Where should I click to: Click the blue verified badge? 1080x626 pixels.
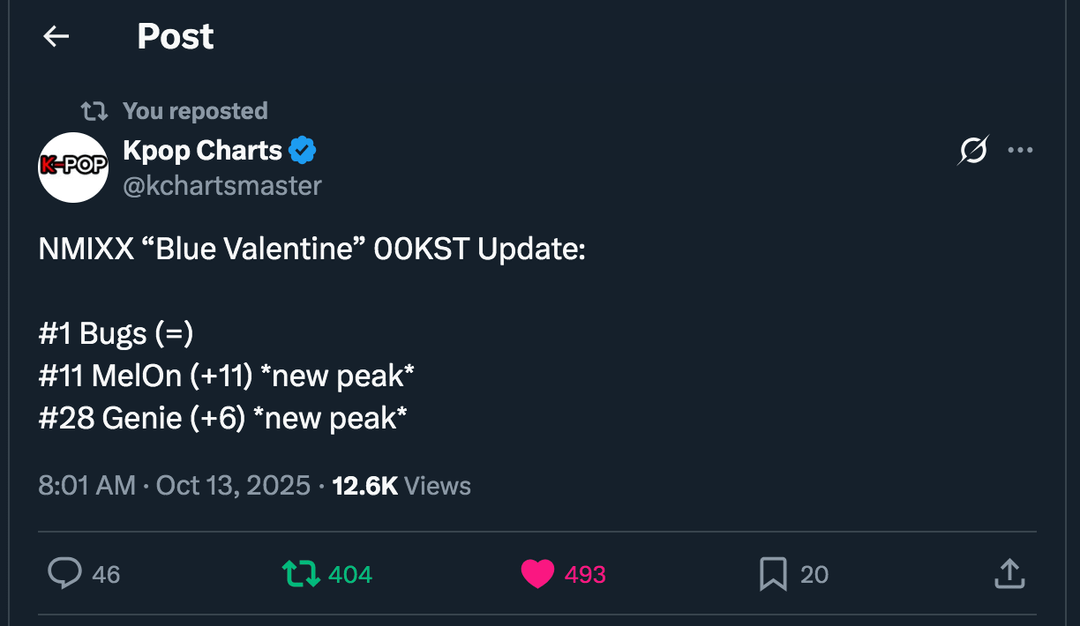point(303,151)
